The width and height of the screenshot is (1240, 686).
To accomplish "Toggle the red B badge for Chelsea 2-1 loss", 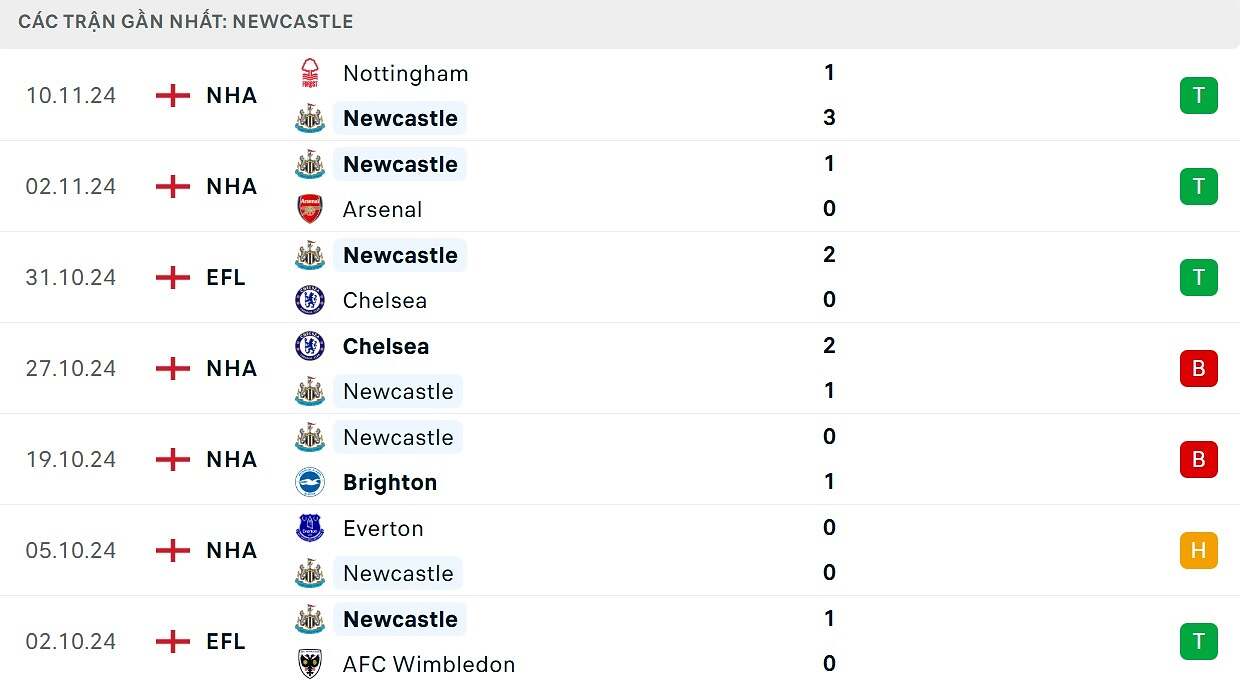I will pyautogui.click(x=1199, y=368).
